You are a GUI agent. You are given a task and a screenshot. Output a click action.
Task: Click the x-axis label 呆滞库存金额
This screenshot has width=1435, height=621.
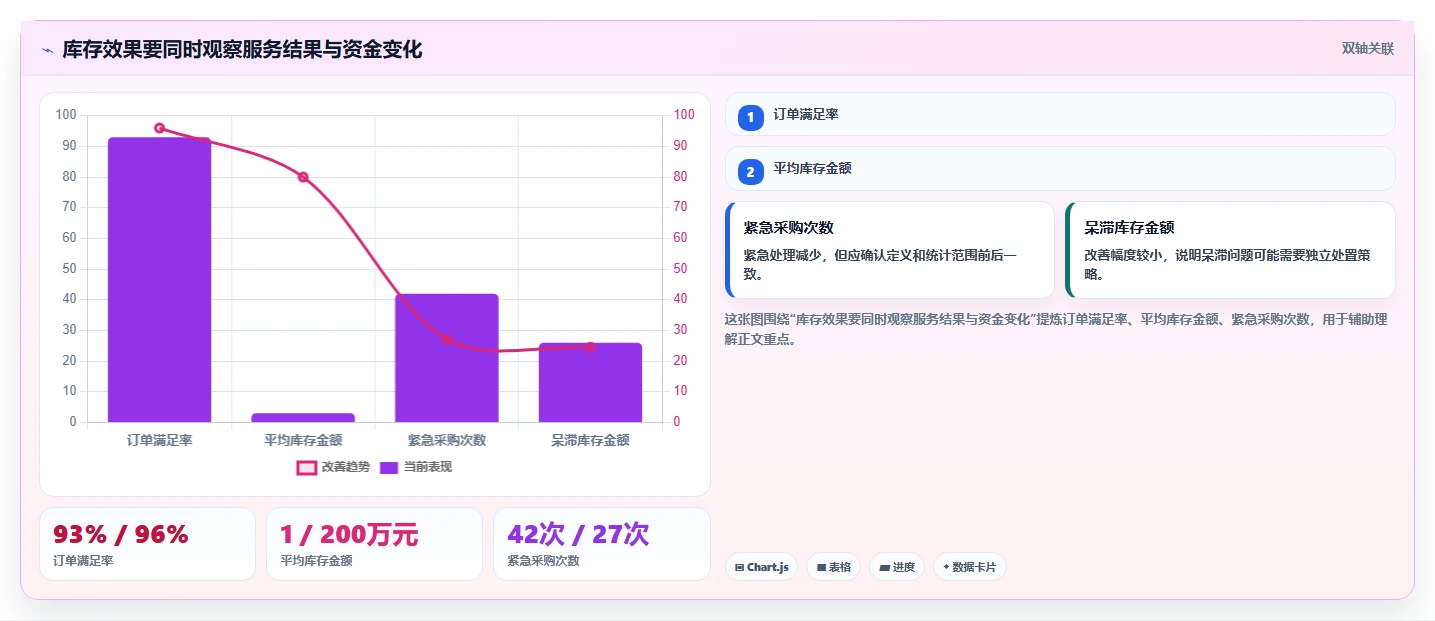point(590,440)
